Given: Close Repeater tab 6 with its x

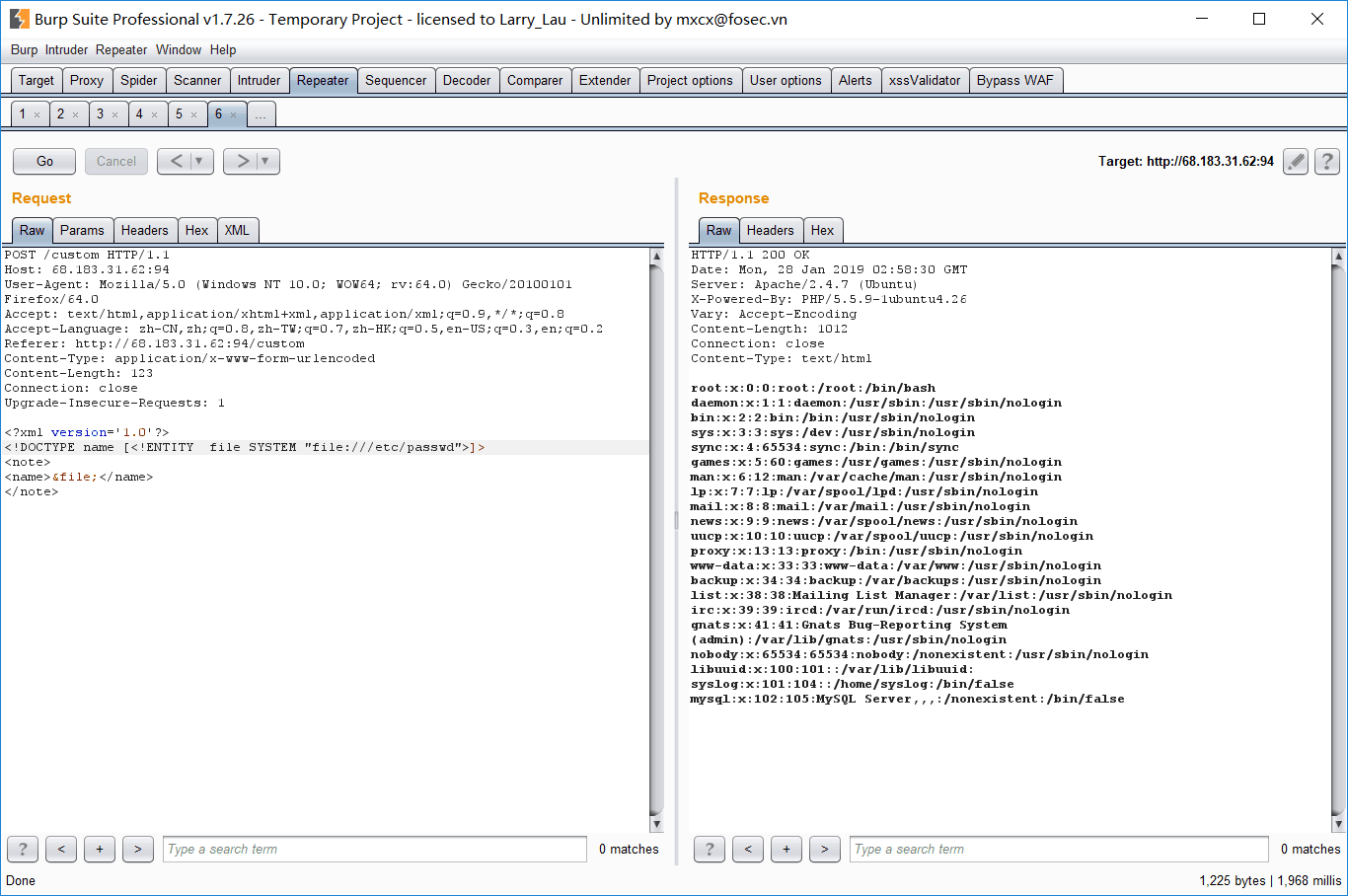Looking at the screenshot, I should [x=234, y=115].
